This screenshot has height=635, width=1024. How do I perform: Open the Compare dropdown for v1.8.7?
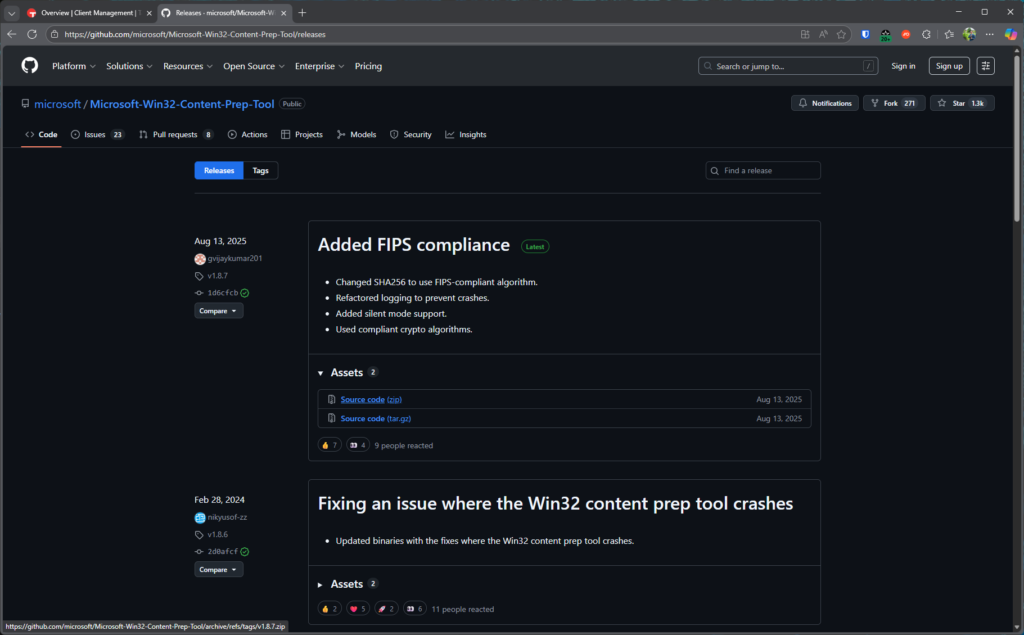[218, 311]
